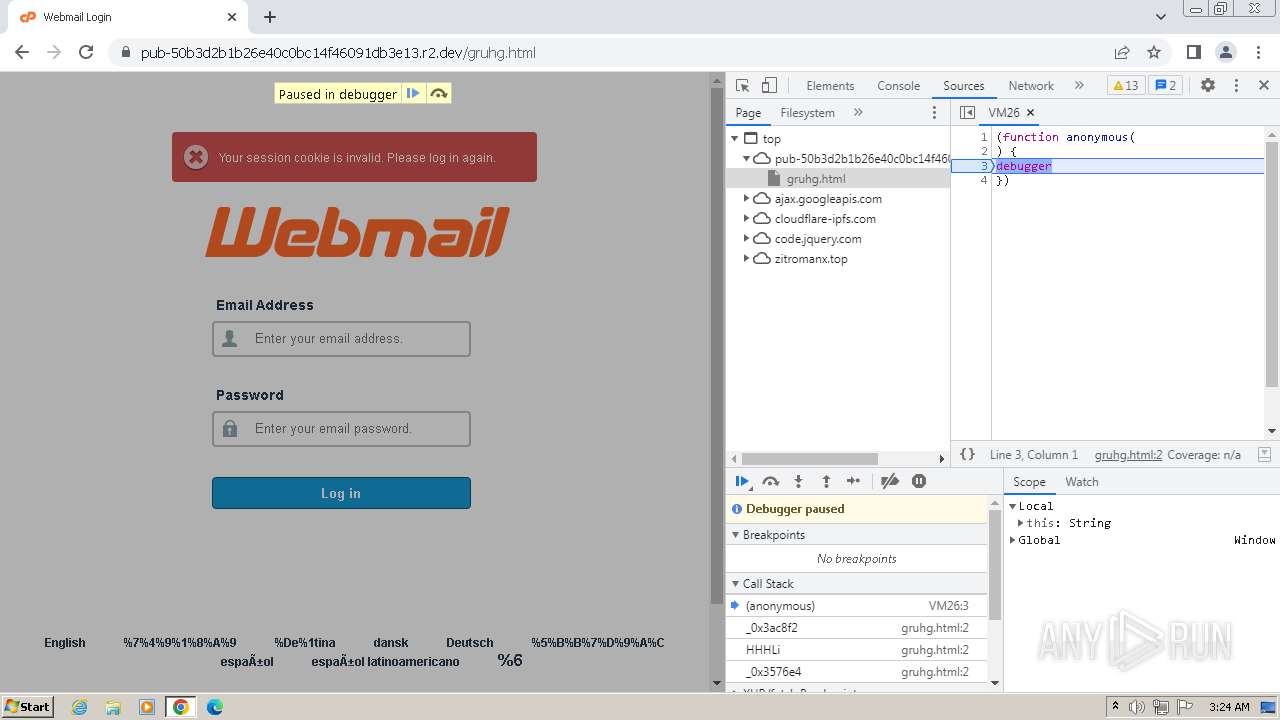
Task: Open gruhg.html in the file tree
Action: point(816,179)
